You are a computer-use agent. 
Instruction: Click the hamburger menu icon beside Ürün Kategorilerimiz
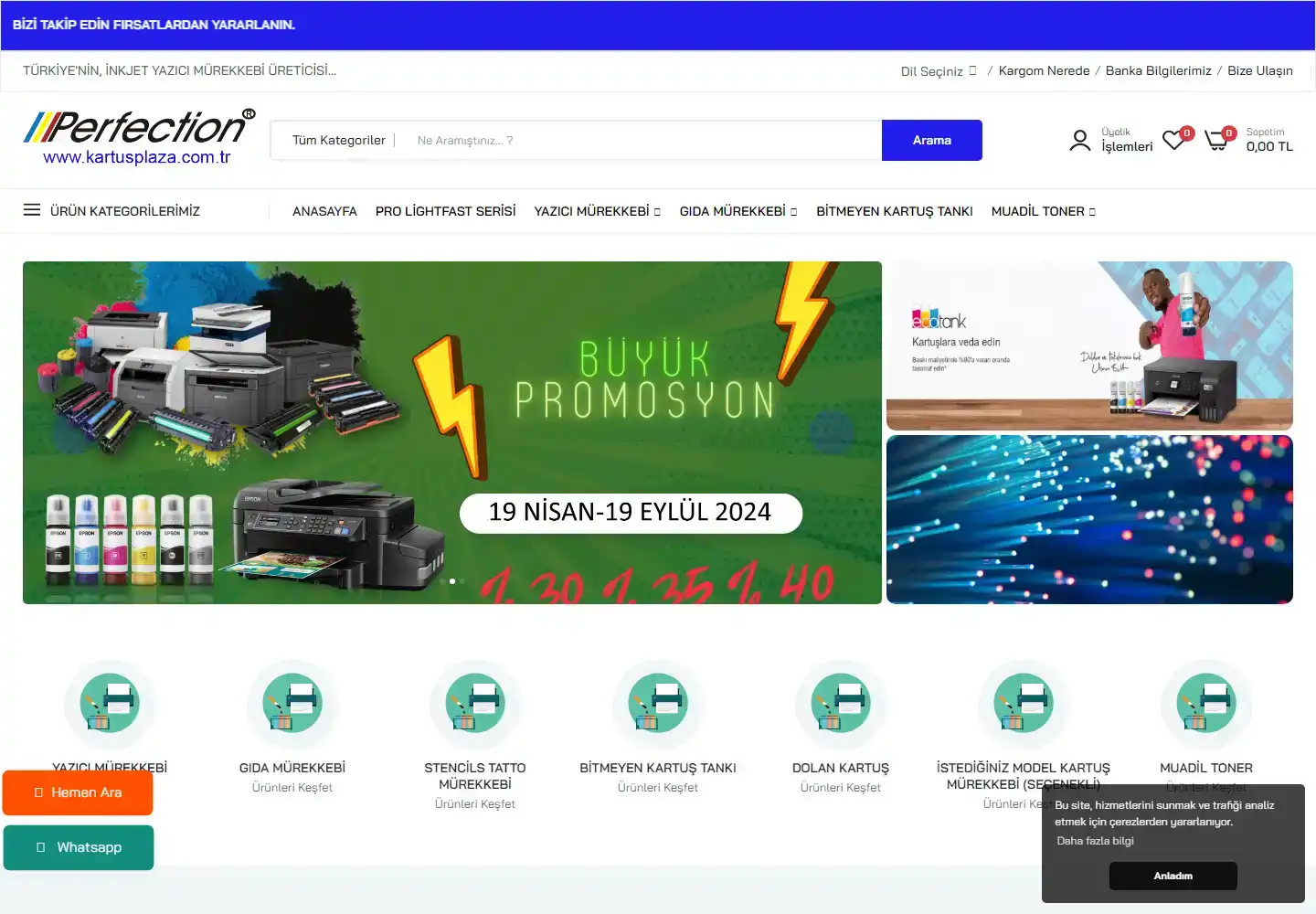pos(32,210)
